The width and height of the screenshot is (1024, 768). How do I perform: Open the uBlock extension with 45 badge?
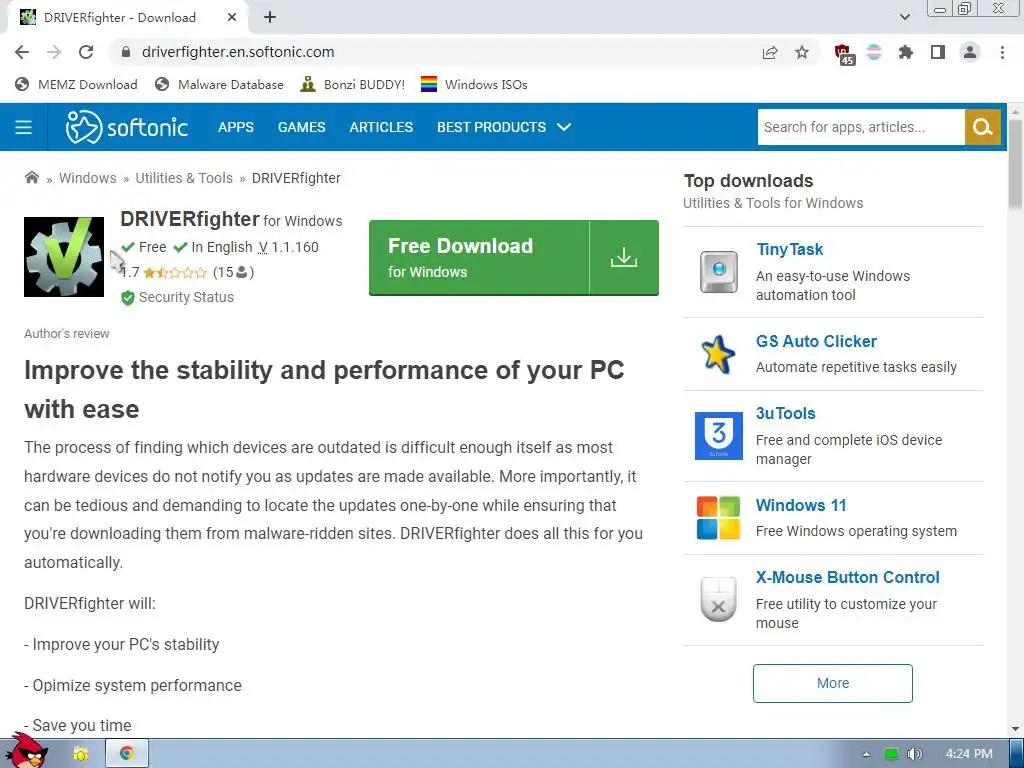(844, 54)
